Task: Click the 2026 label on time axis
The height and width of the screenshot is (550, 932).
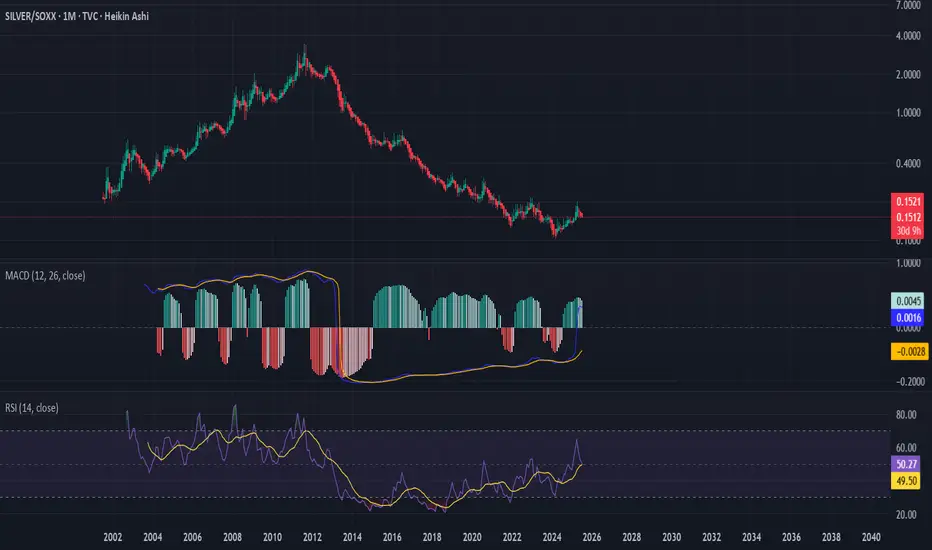Action: click(592, 538)
